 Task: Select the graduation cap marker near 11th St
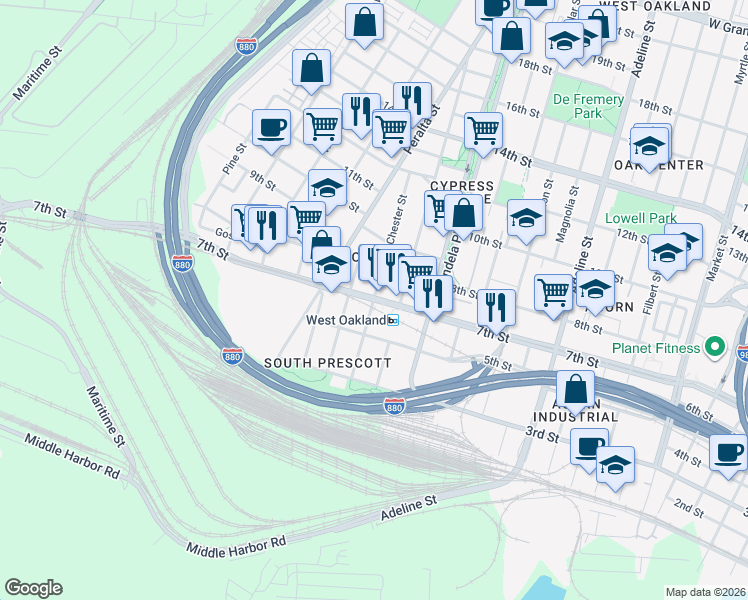tap(327, 190)
